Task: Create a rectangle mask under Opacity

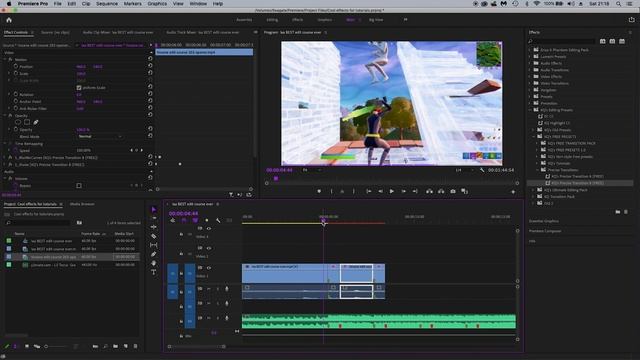Action: click(27, 122)
